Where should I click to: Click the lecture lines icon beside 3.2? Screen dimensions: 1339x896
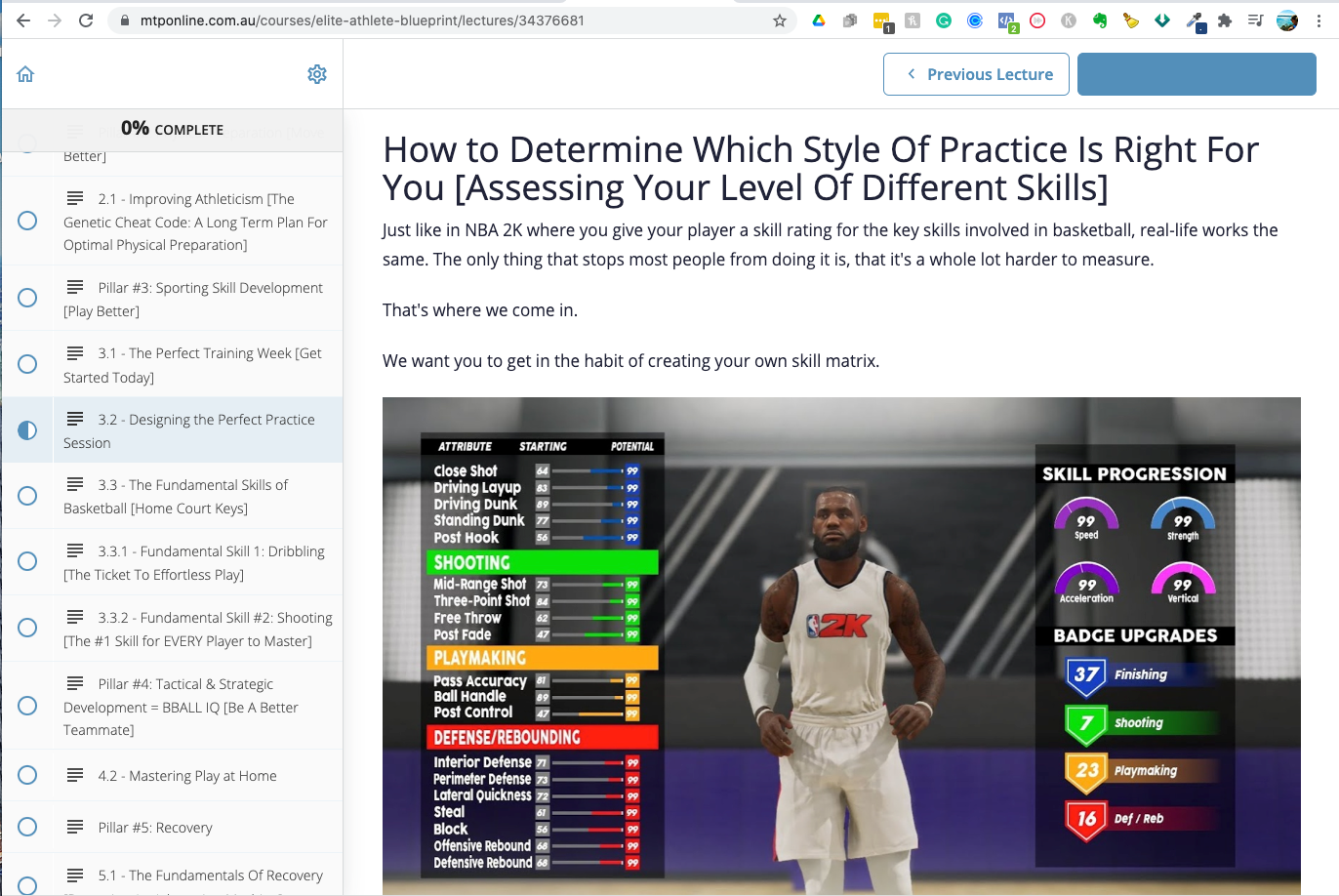[x=76, y=419]
